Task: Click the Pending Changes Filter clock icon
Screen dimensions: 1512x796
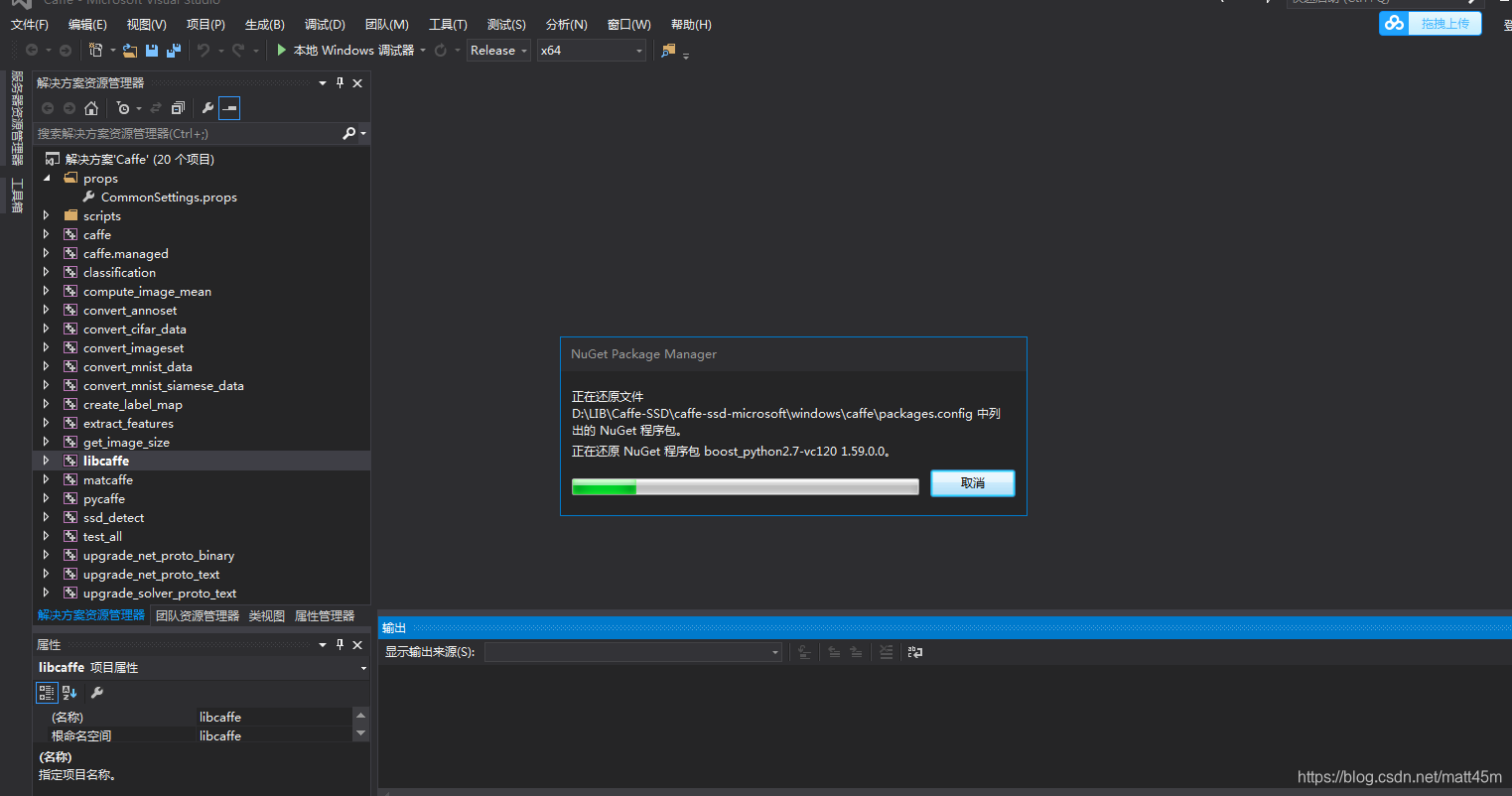Action: pyautogui.click(x=122, y=108)
